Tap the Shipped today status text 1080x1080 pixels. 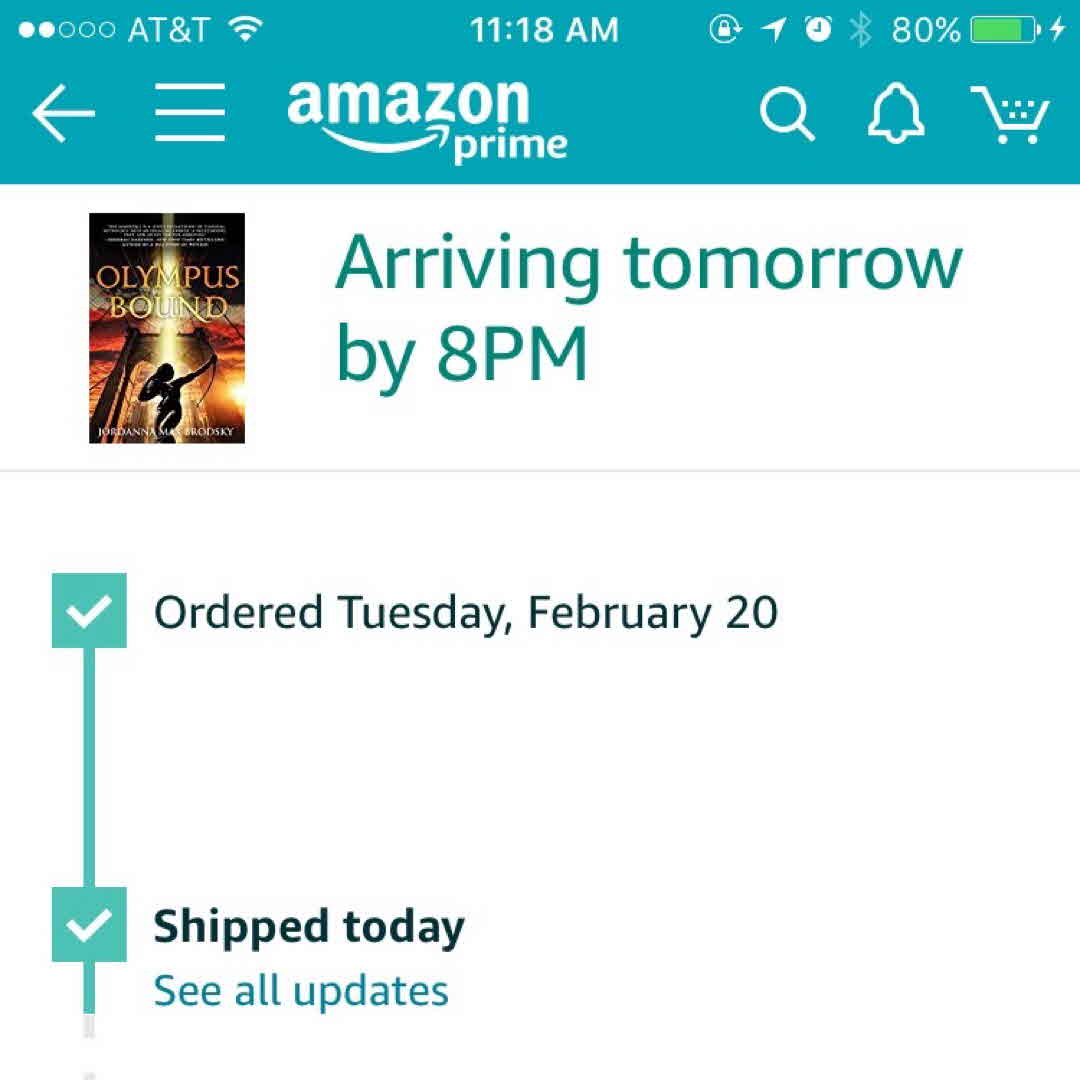coord(309,927)
